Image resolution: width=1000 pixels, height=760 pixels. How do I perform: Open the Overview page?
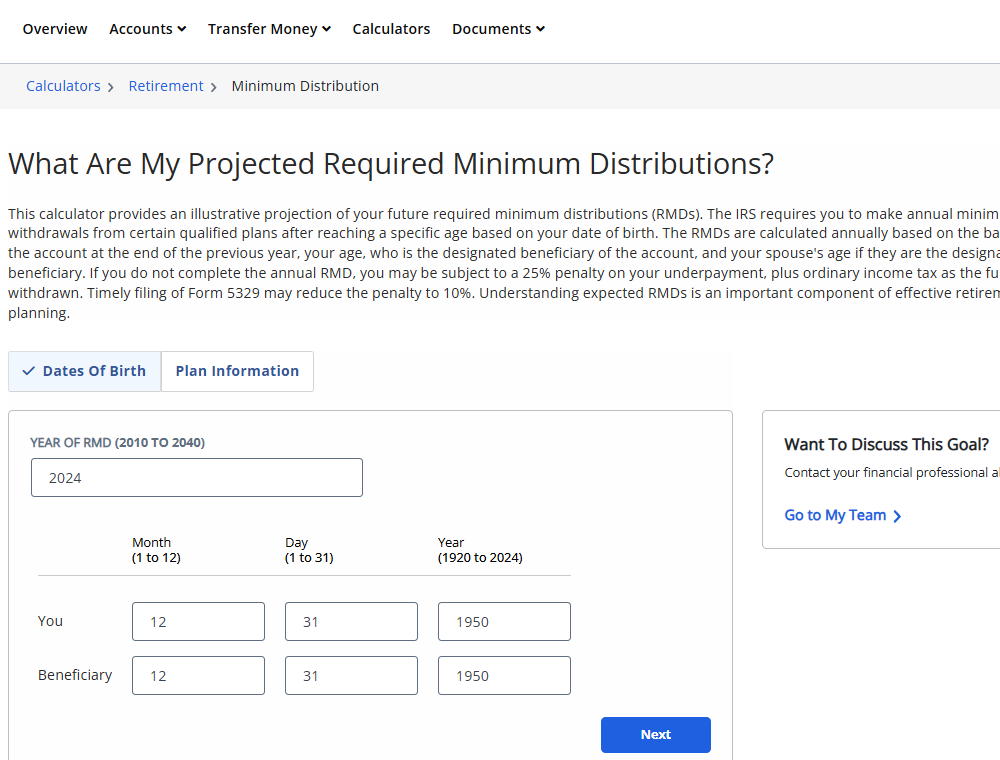55,29
